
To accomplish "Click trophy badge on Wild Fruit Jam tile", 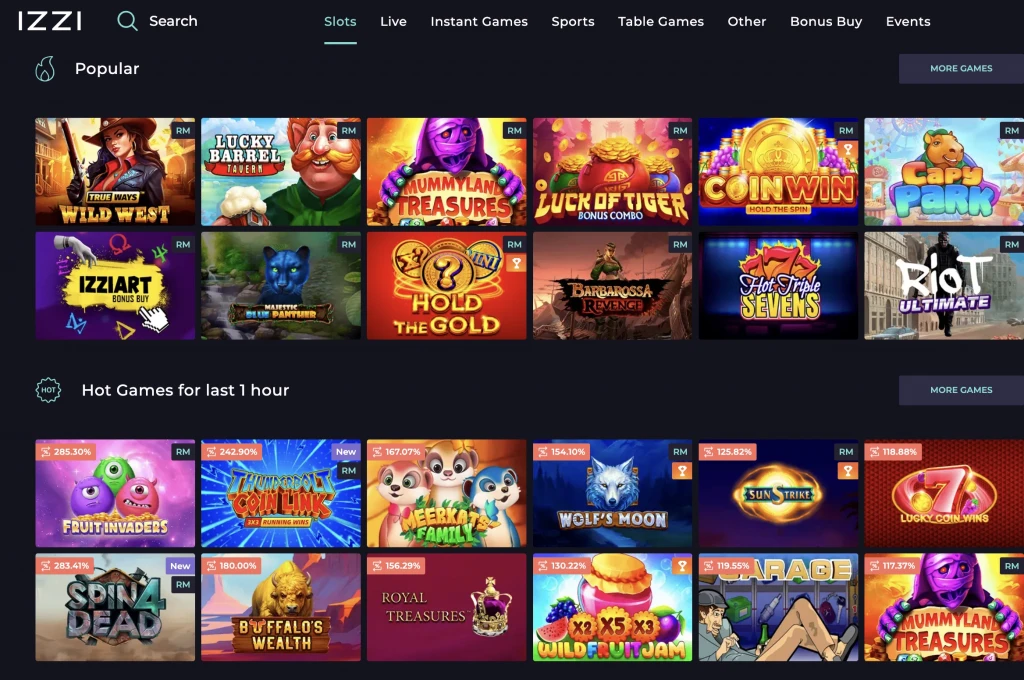I will [x=682, y=566].
